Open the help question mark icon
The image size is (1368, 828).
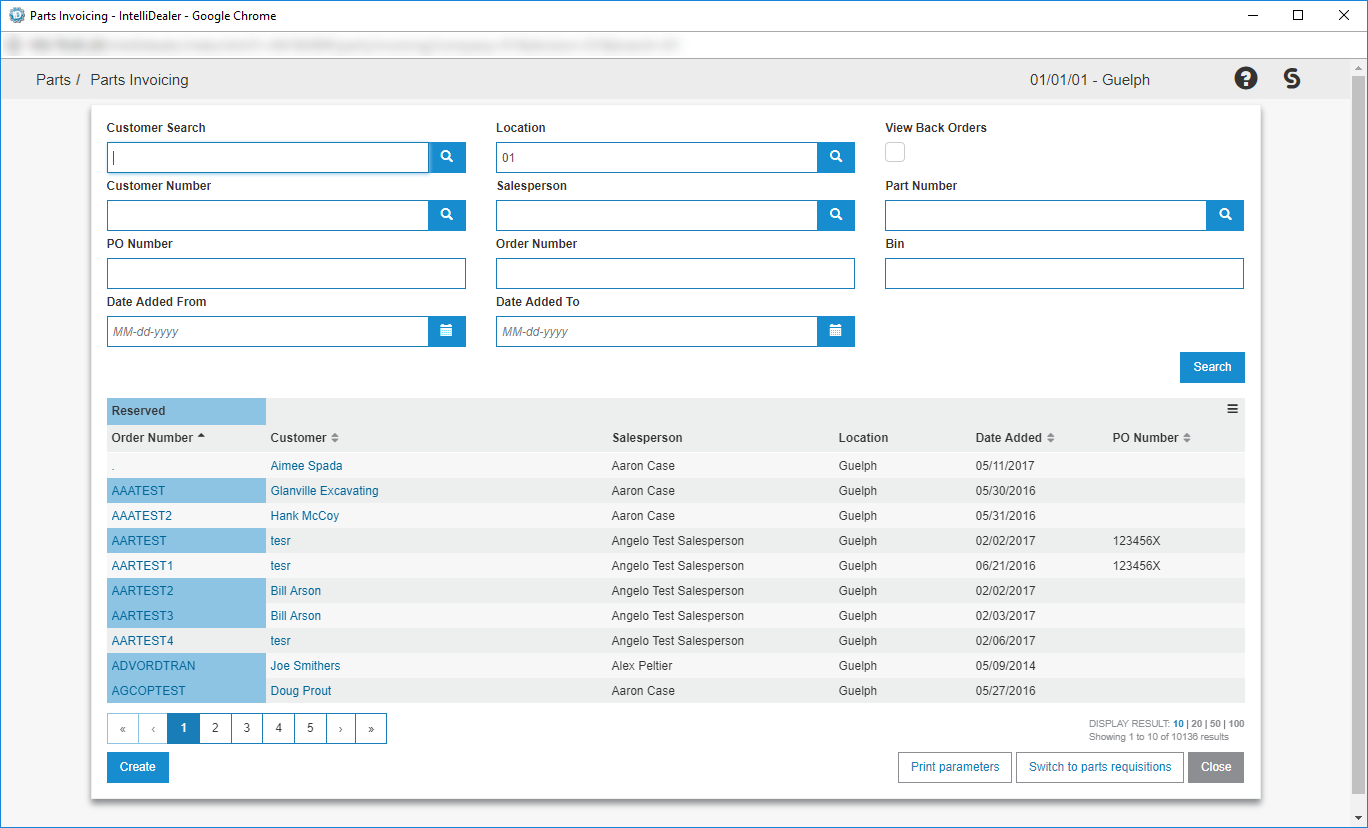coord(1246,78)
